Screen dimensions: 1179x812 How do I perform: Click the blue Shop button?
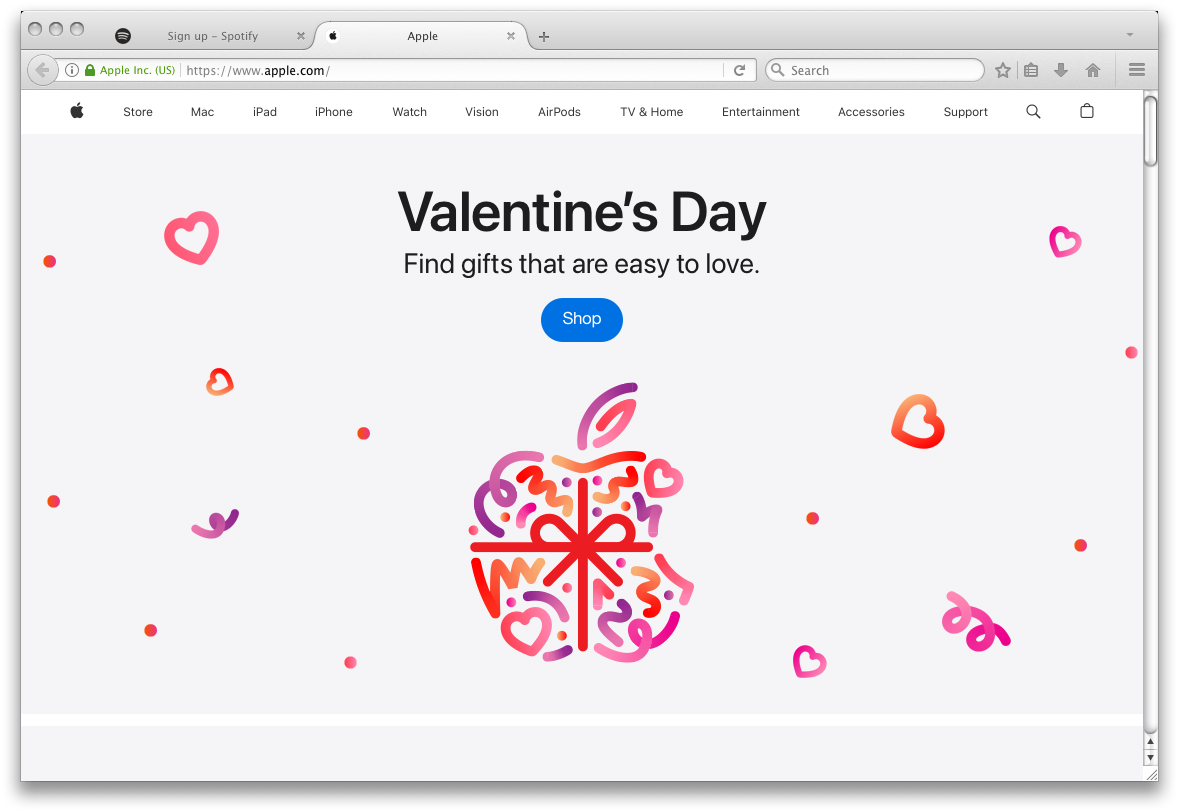pos(581,320)
